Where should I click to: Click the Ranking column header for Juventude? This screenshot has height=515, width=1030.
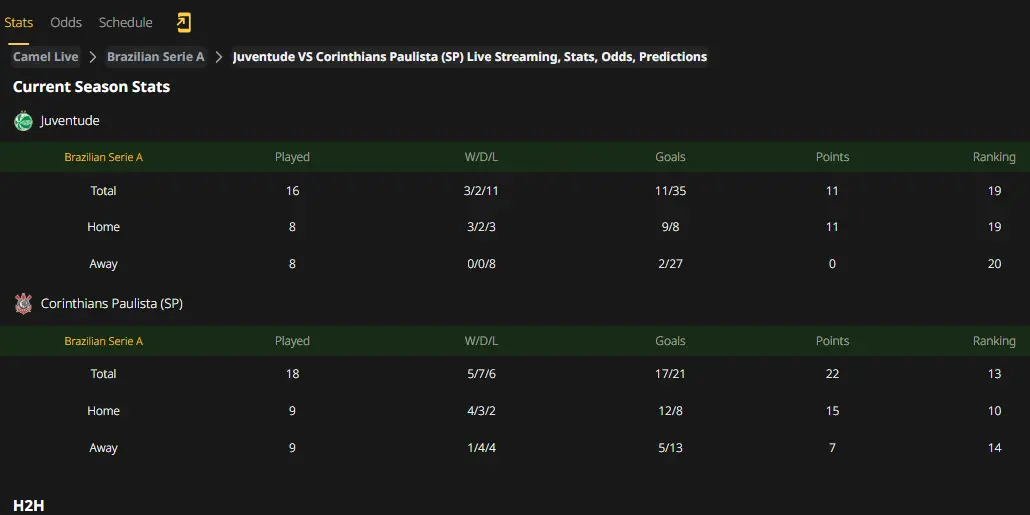(x=994, y=157)
